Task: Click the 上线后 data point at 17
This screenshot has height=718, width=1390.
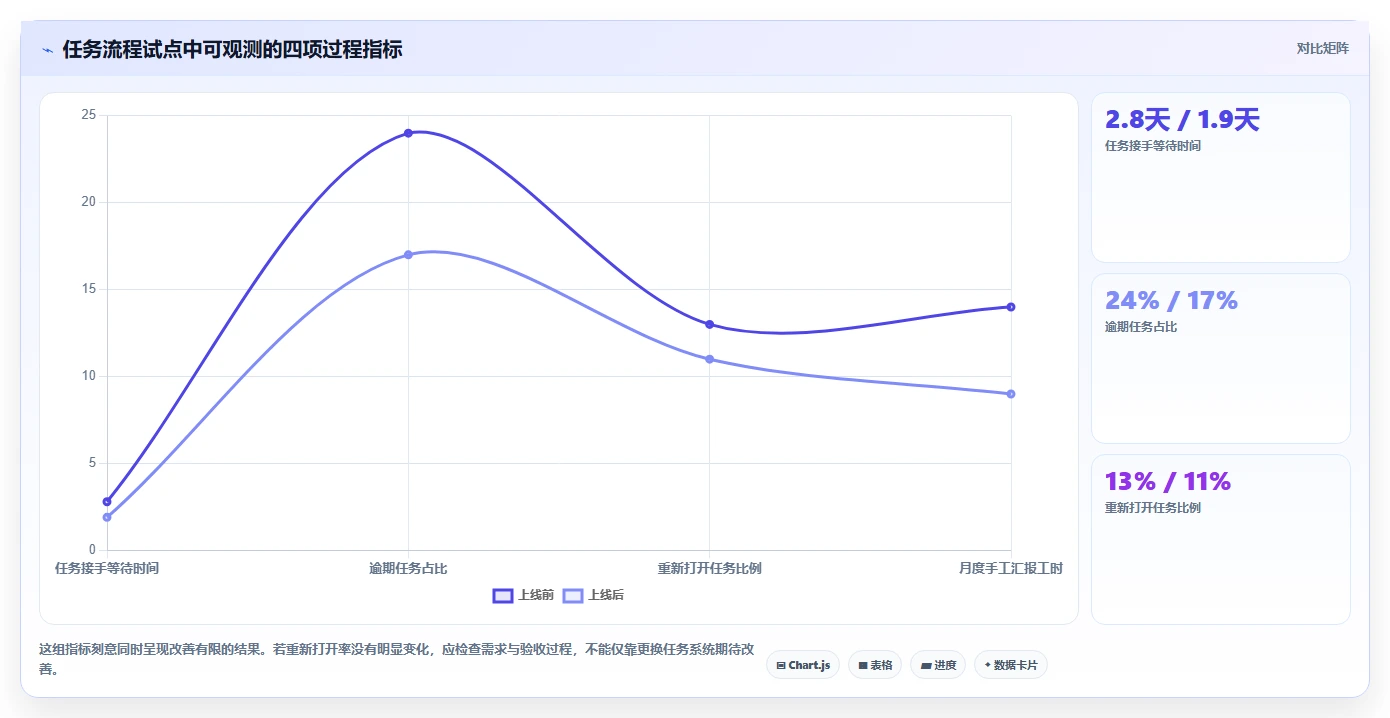Action: (x=408, y=255)
